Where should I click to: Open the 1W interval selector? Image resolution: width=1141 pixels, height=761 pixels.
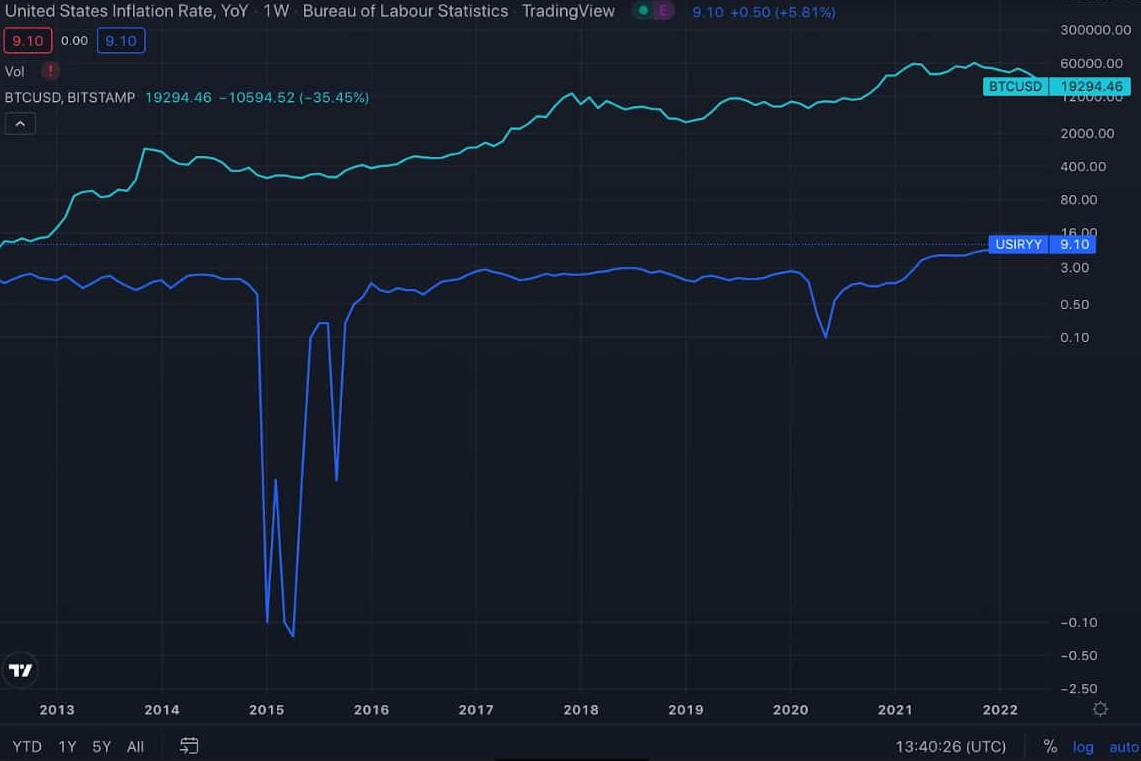(276, 11)
